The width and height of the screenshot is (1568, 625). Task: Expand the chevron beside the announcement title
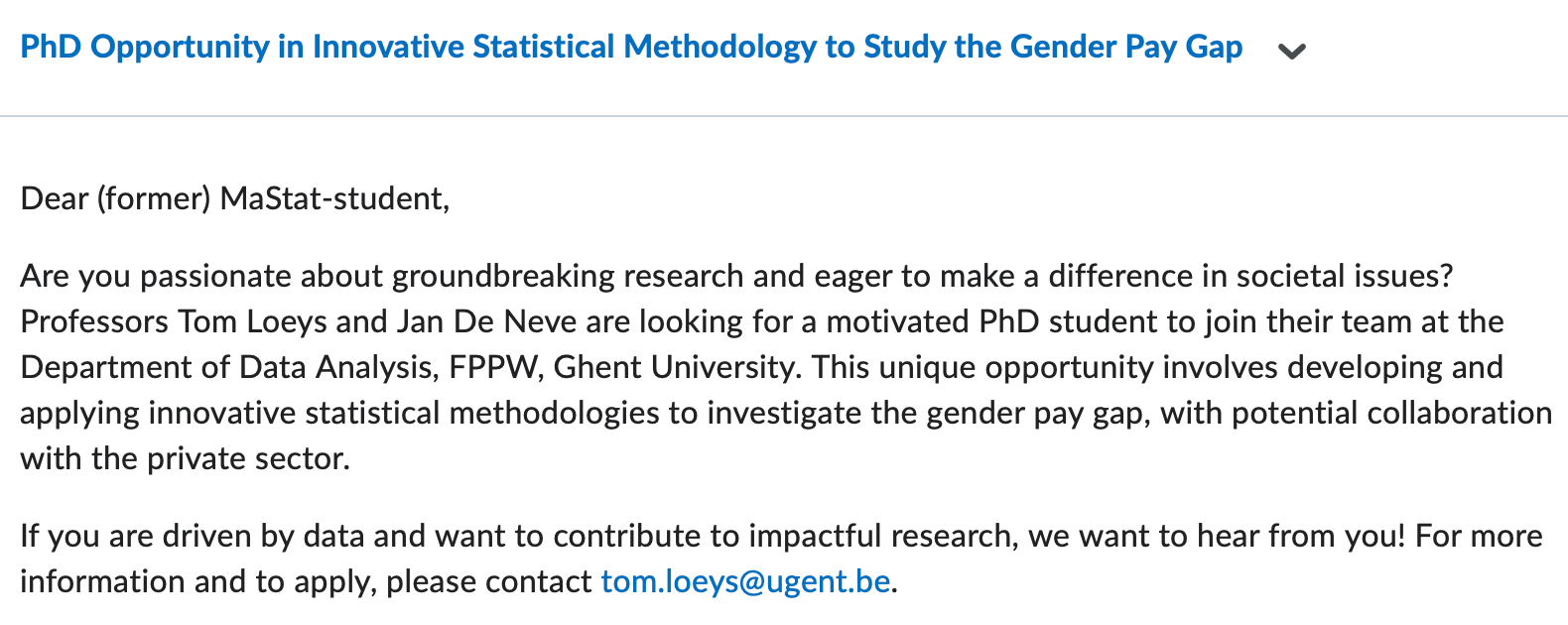[x=1291, y=51]
